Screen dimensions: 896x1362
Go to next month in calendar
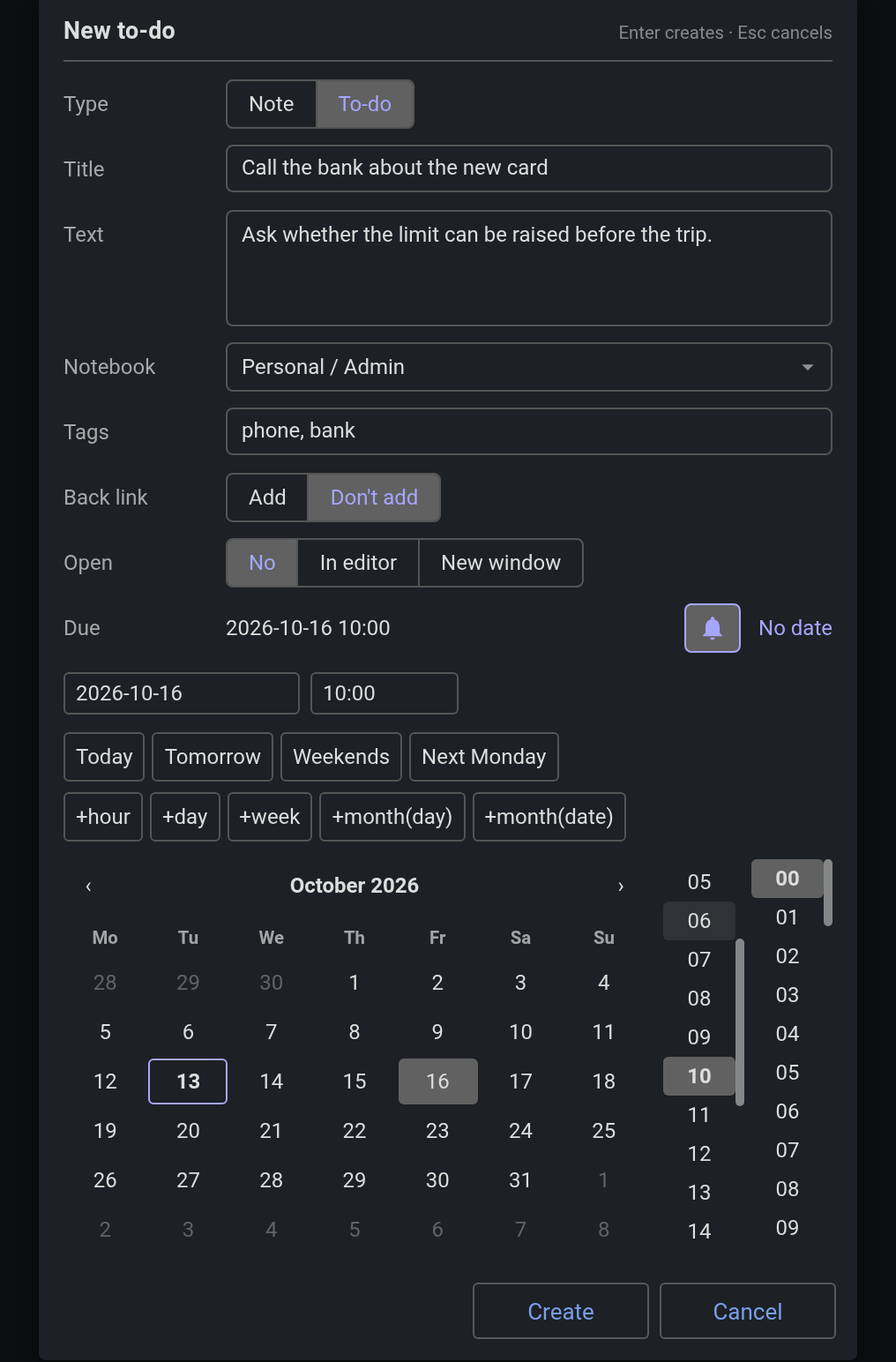pyautogui.click(x=621, y=887)
